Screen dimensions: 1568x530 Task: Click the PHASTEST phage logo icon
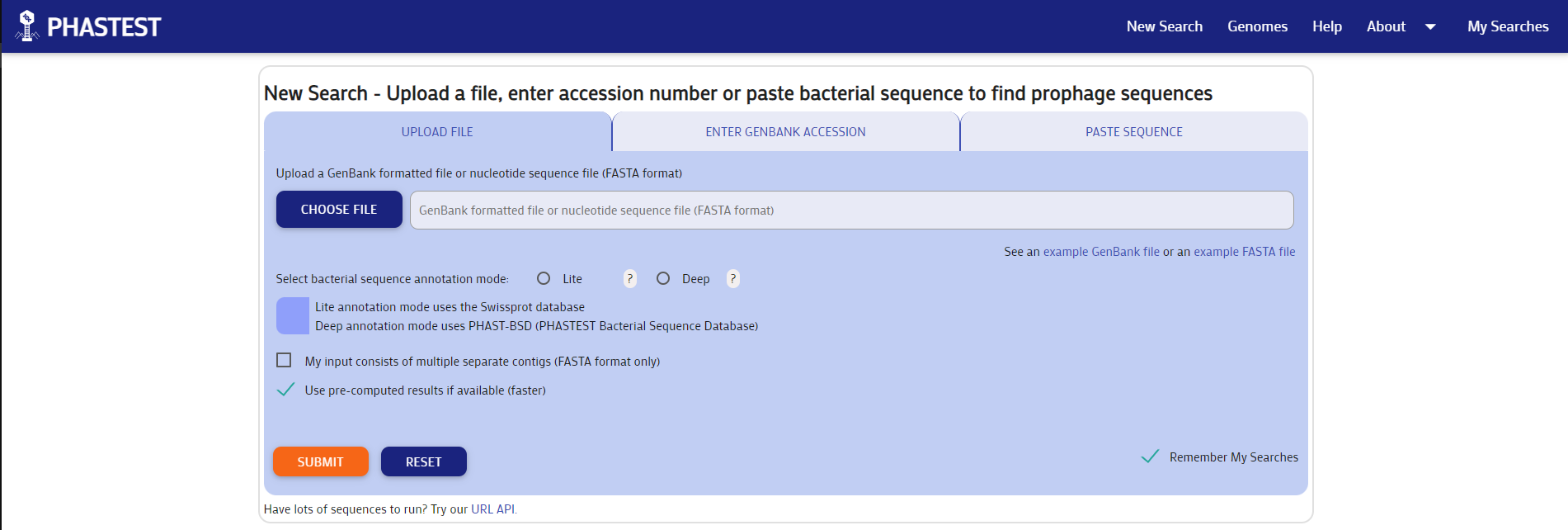(x=27, y=26)
